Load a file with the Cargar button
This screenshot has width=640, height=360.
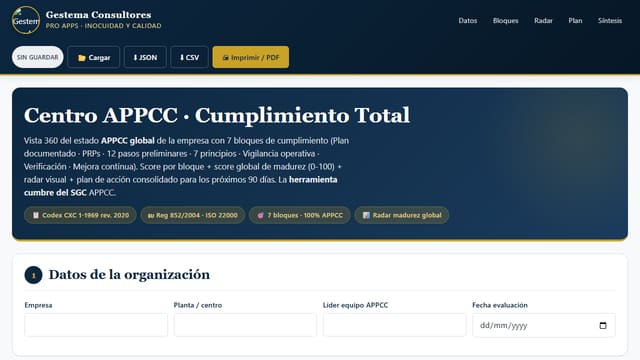tap(93, 58)
